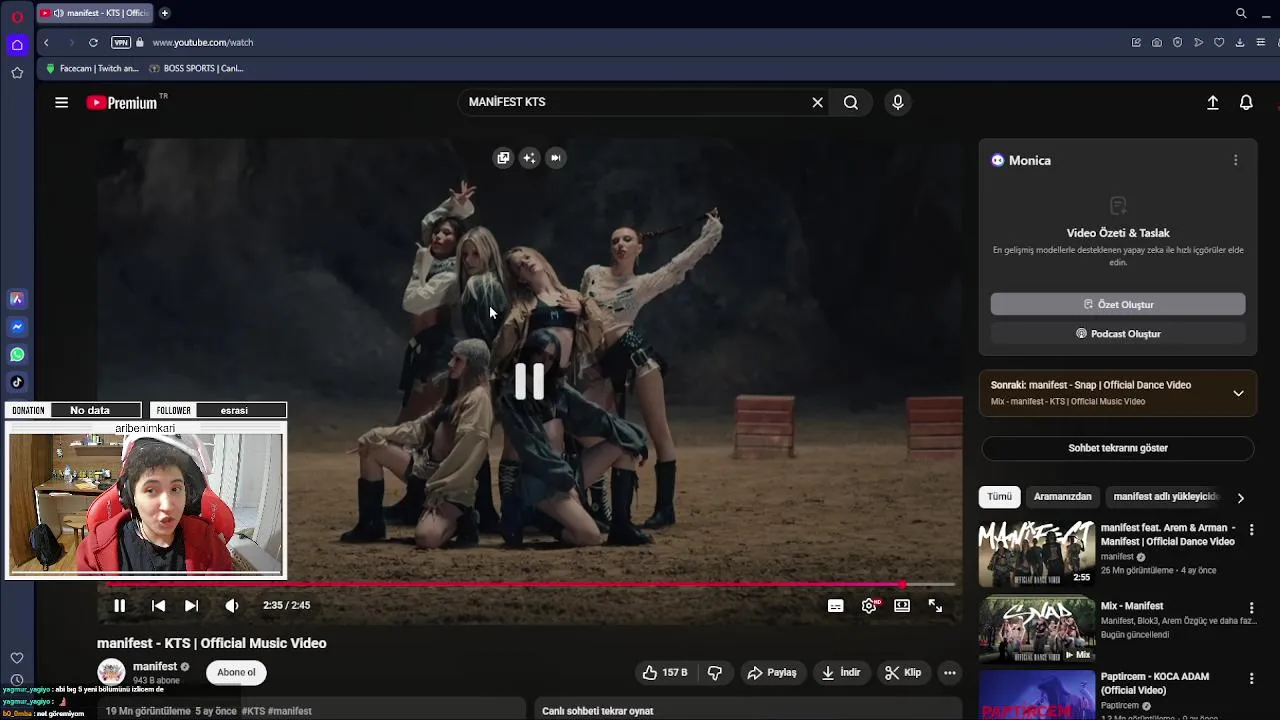Go to YouTube Premium home logo
This screenshot has height=720, width=1280.
122,102
